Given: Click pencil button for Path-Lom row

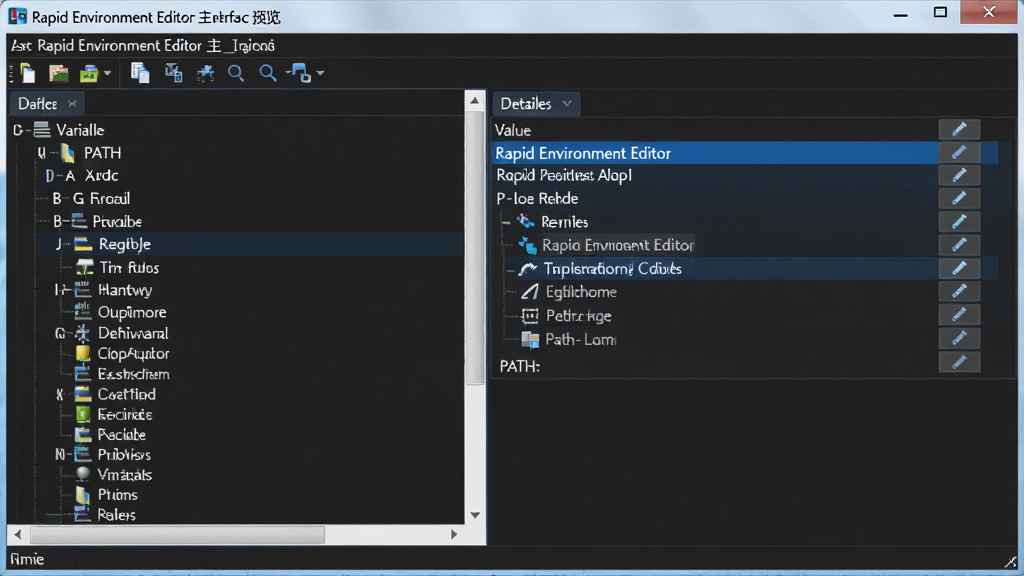Looking at the screenshot, I should point(959,338).
